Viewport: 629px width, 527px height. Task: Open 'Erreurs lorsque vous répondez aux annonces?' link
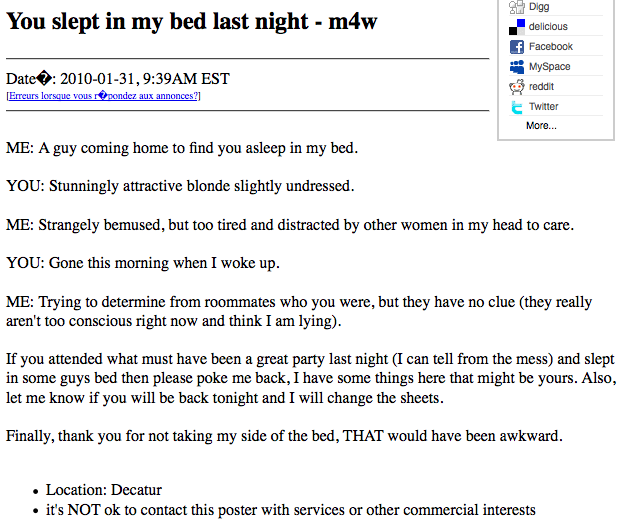point(103,96)
